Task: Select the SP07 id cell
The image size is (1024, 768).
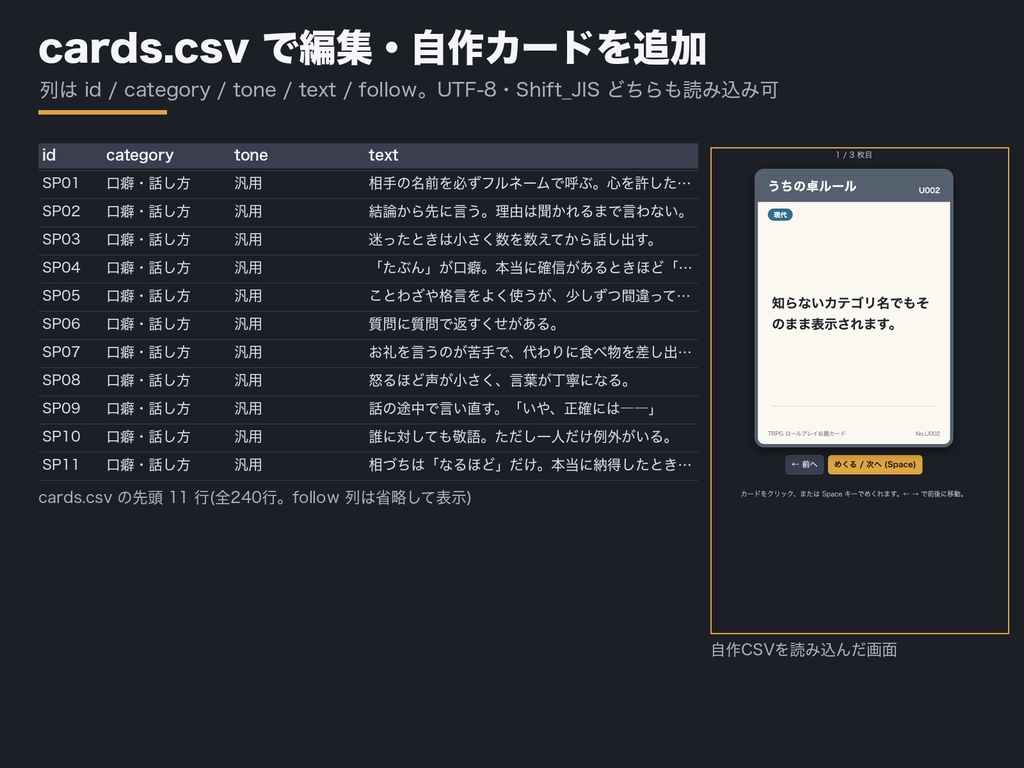Action: (61, 352)
